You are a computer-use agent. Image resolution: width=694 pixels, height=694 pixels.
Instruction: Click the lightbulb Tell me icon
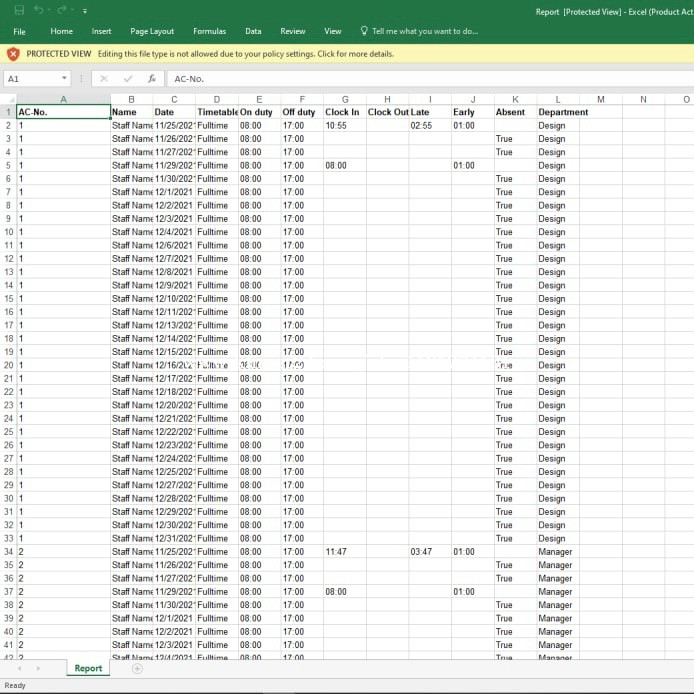[363, 31]
